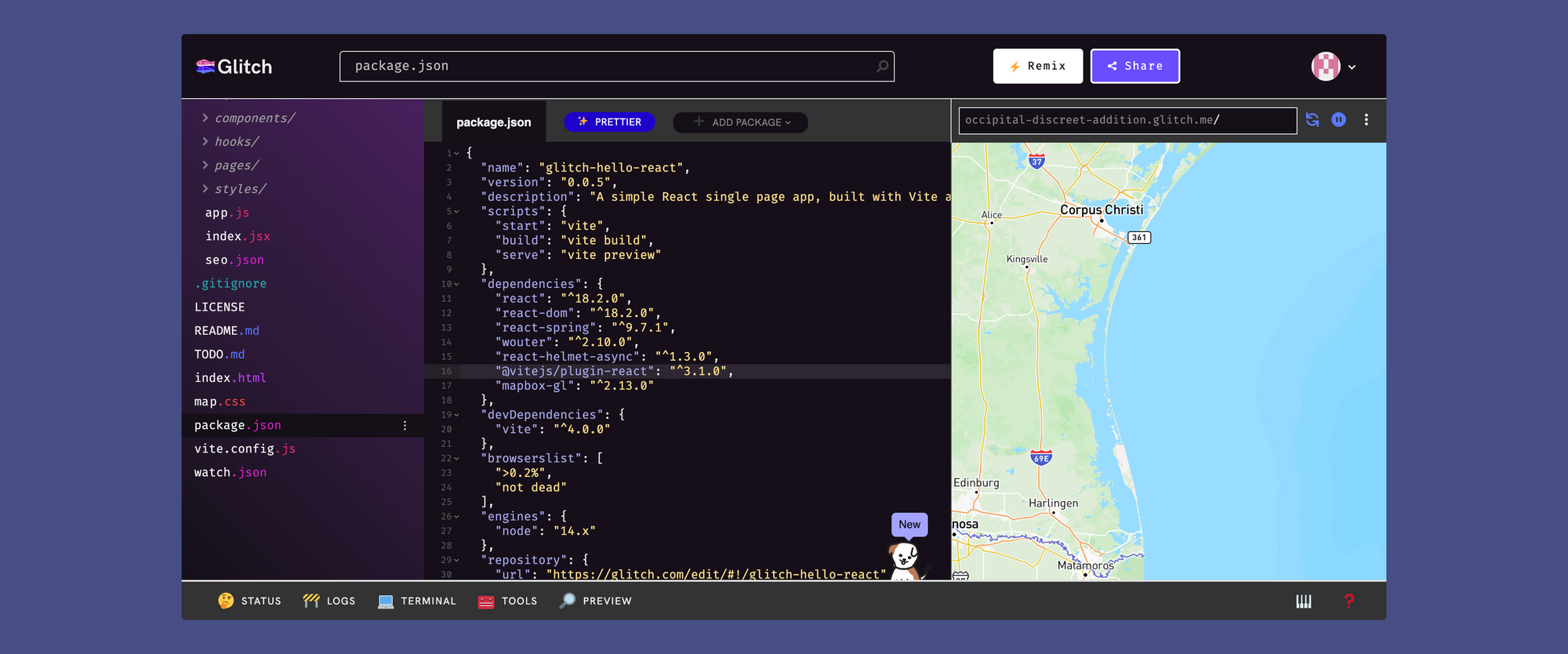
Task: Click the New puppy mascot
Action: 906,558
